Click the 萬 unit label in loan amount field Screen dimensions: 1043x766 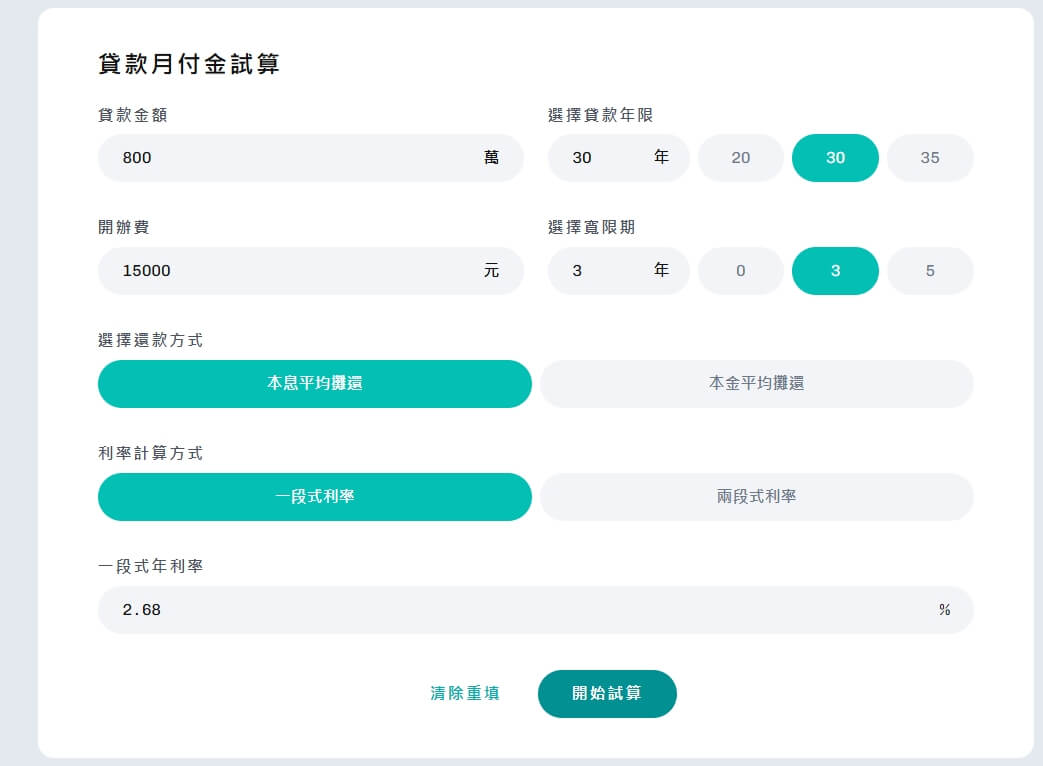pyautogui.click(x=490, y=158)
